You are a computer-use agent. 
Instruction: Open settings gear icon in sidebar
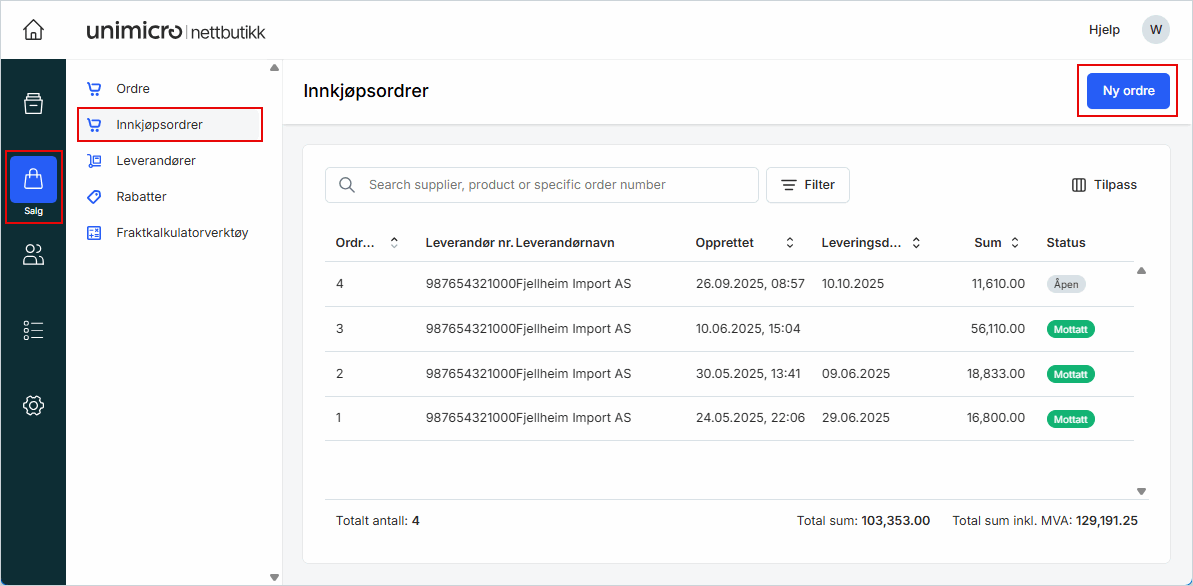point(33,405)
